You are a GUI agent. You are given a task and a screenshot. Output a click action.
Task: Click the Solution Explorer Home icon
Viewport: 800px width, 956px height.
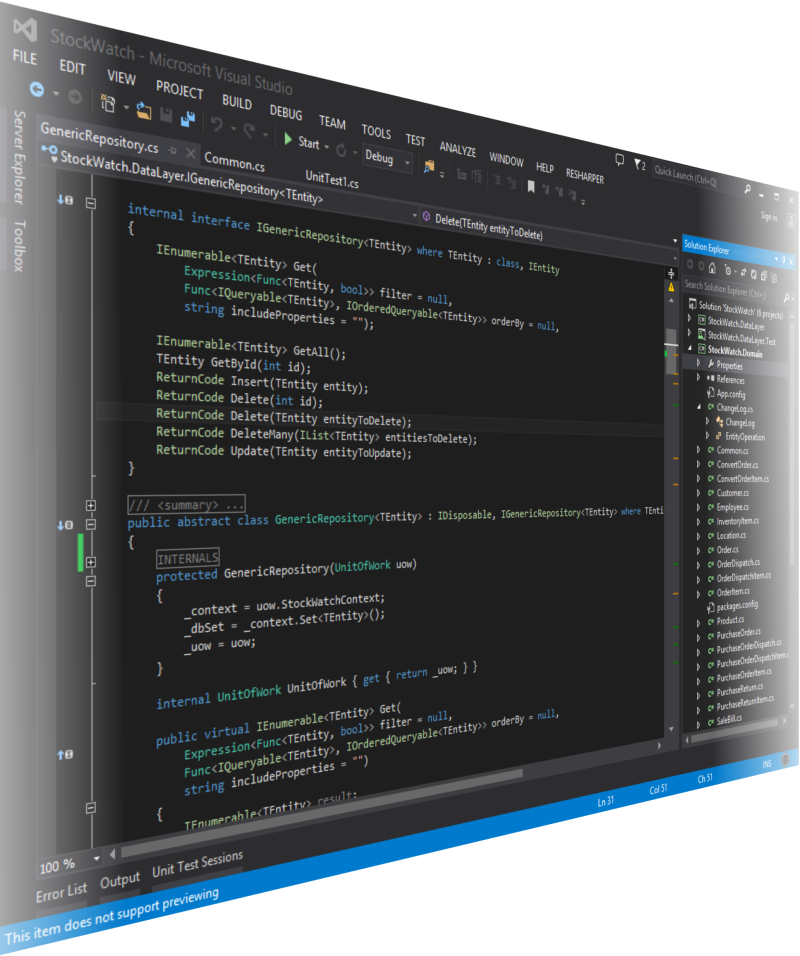coord(712,268)
